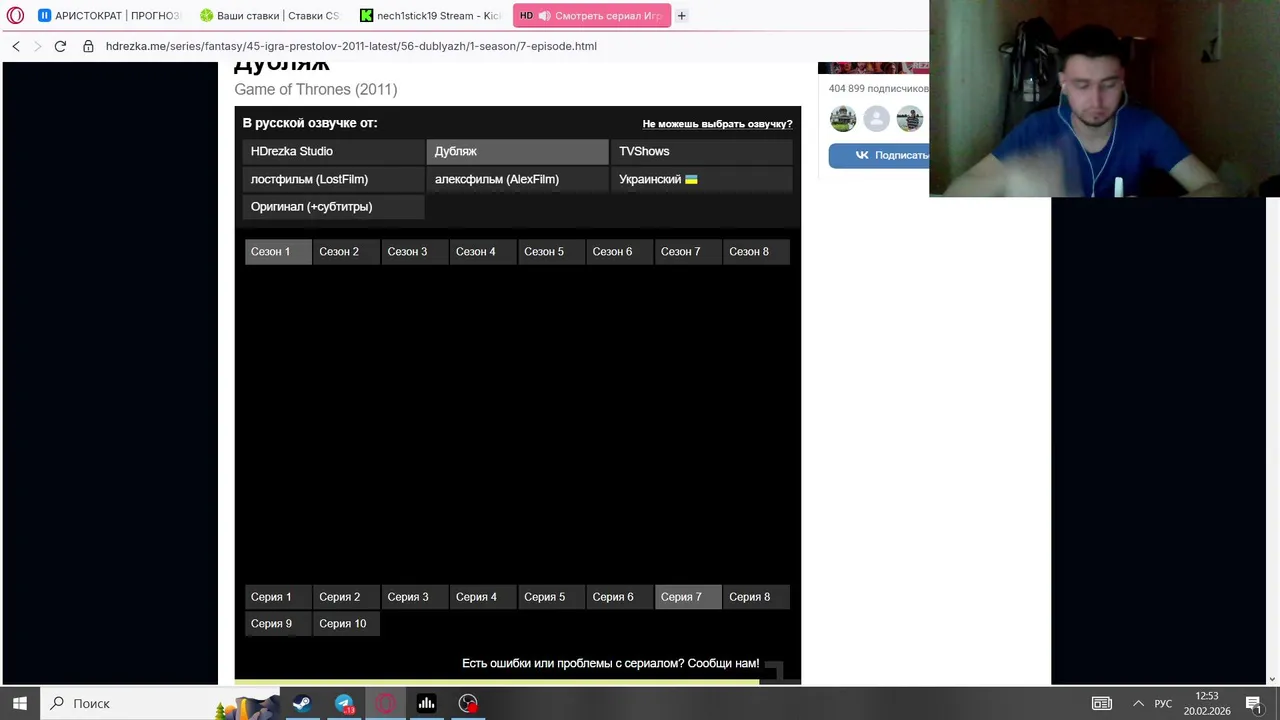Viewport: 1280px width, 720px height.
Task: Open third VK subscriber avatar
Action: pos(909,119)
